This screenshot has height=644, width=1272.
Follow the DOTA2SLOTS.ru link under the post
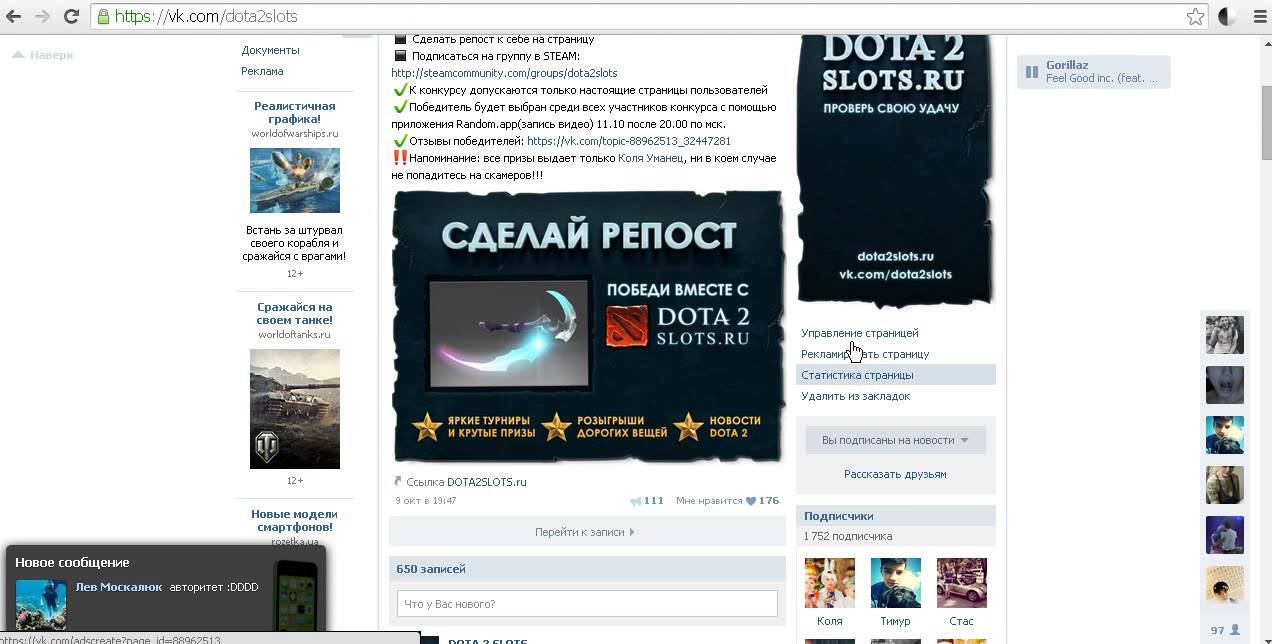tap(486, 482)
